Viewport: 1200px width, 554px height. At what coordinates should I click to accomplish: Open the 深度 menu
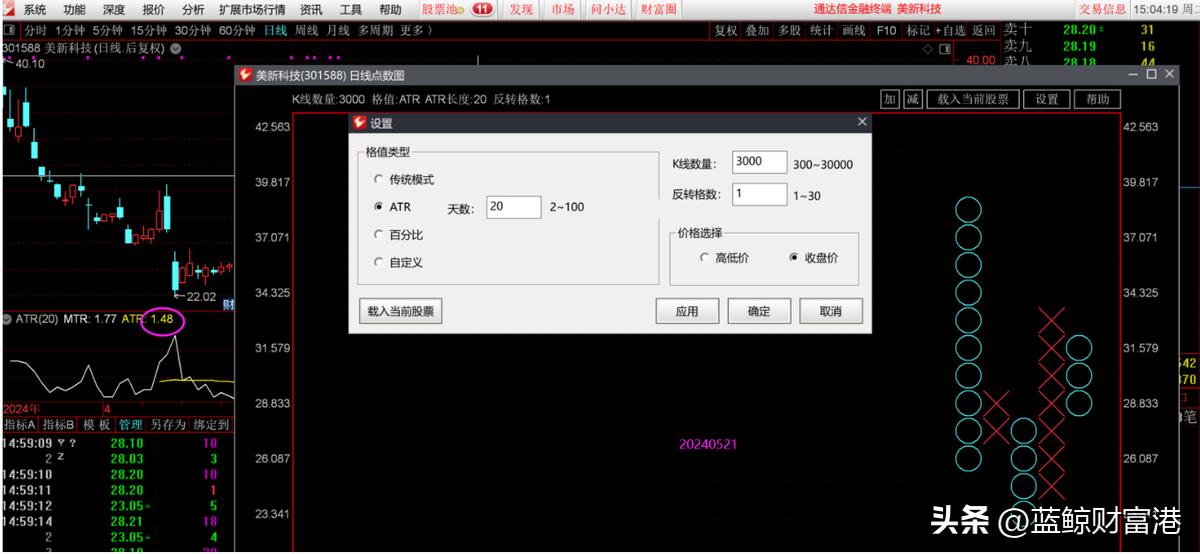pyautogui.click(x=114, y=9)
